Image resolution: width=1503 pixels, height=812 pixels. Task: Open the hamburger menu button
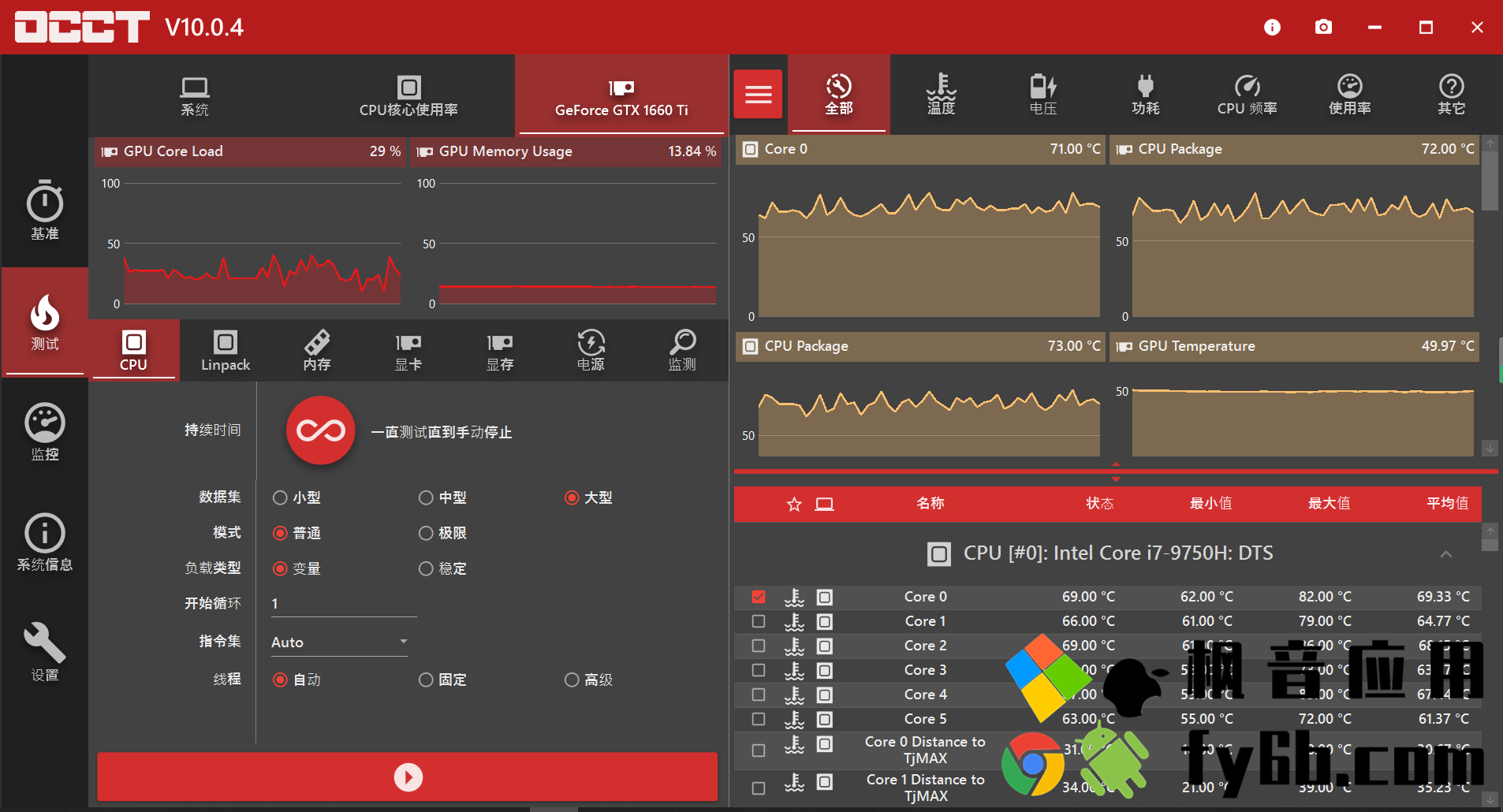coord(758,94)
